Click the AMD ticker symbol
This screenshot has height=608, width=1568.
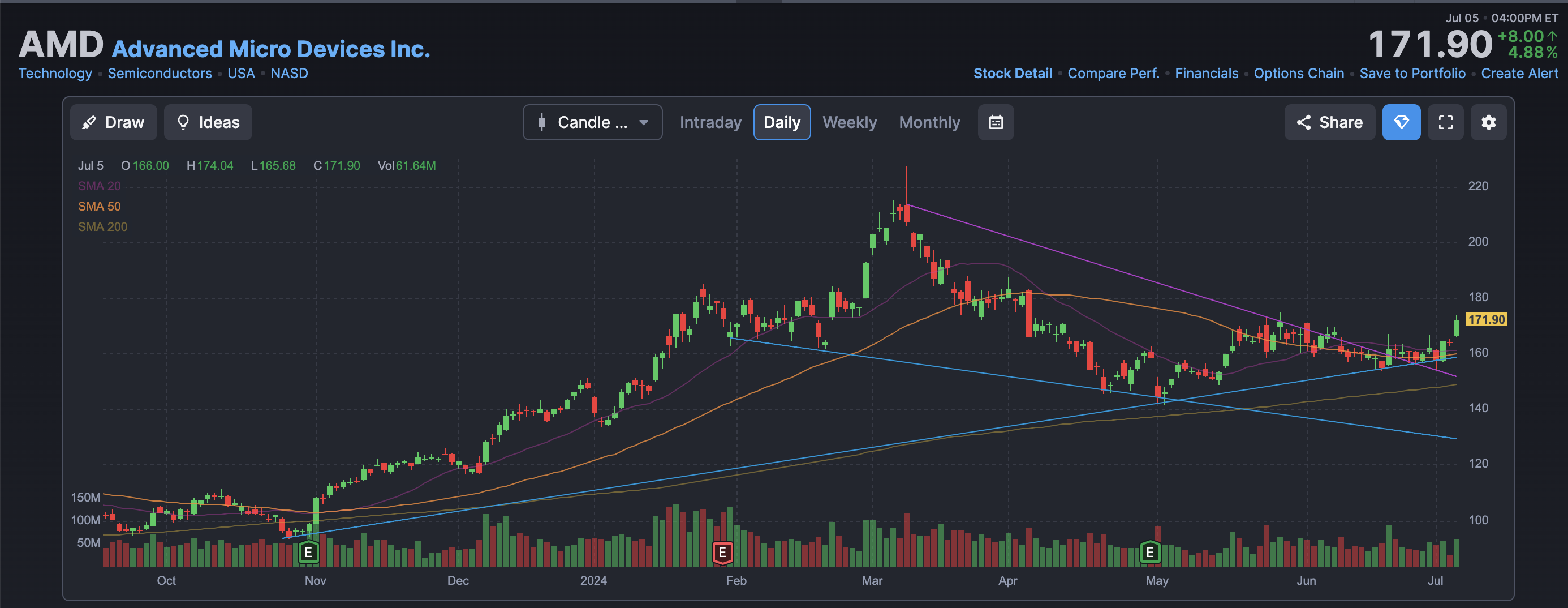61,45
